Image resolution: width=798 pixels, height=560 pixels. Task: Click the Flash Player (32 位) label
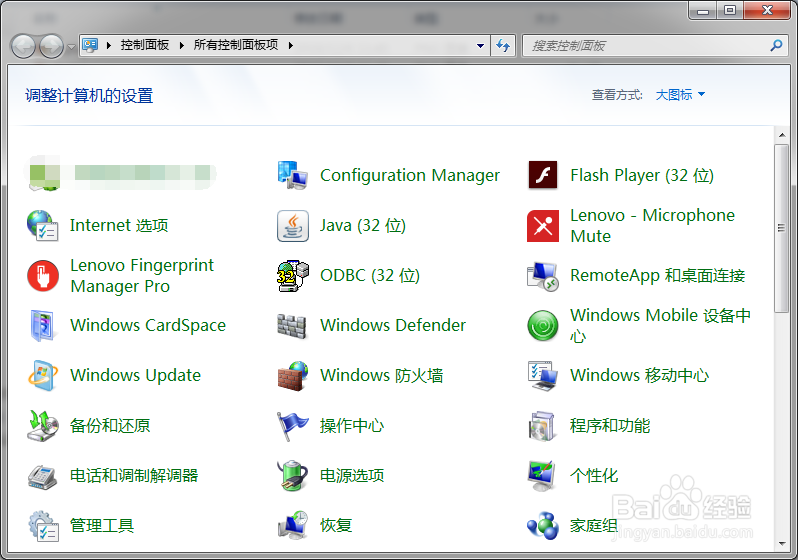pyautogui.click(x=642, y=175)
